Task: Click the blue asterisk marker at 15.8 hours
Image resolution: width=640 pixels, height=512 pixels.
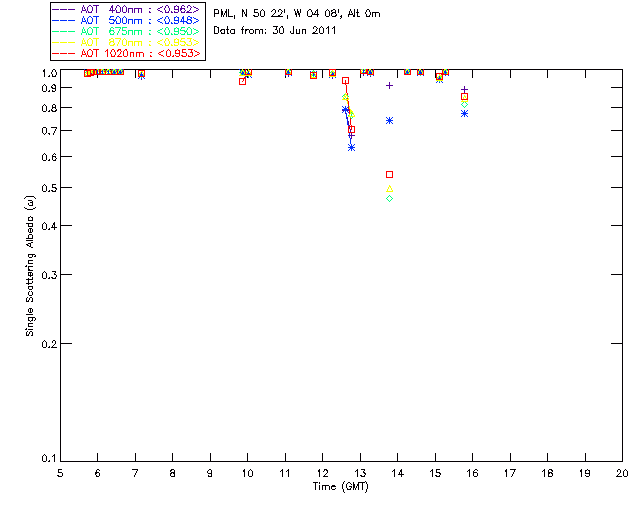Action: 464,114
